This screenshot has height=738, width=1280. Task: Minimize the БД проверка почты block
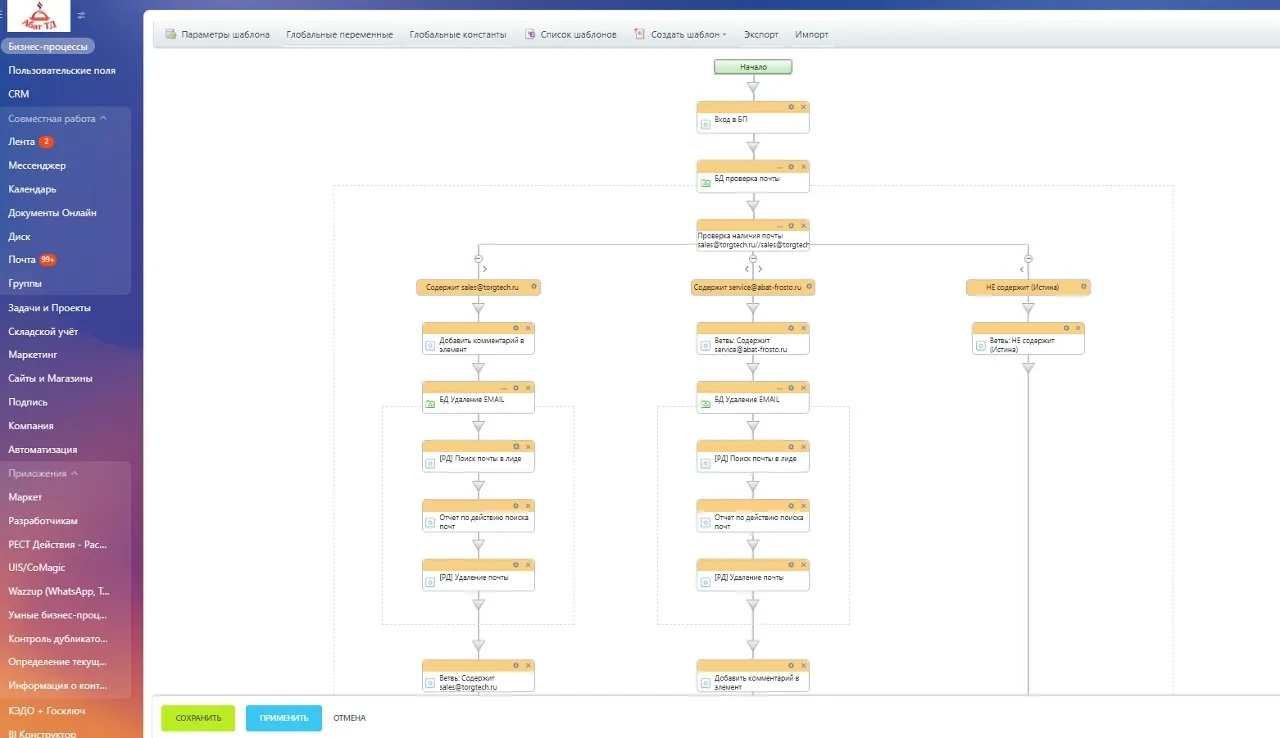(780, 167)
